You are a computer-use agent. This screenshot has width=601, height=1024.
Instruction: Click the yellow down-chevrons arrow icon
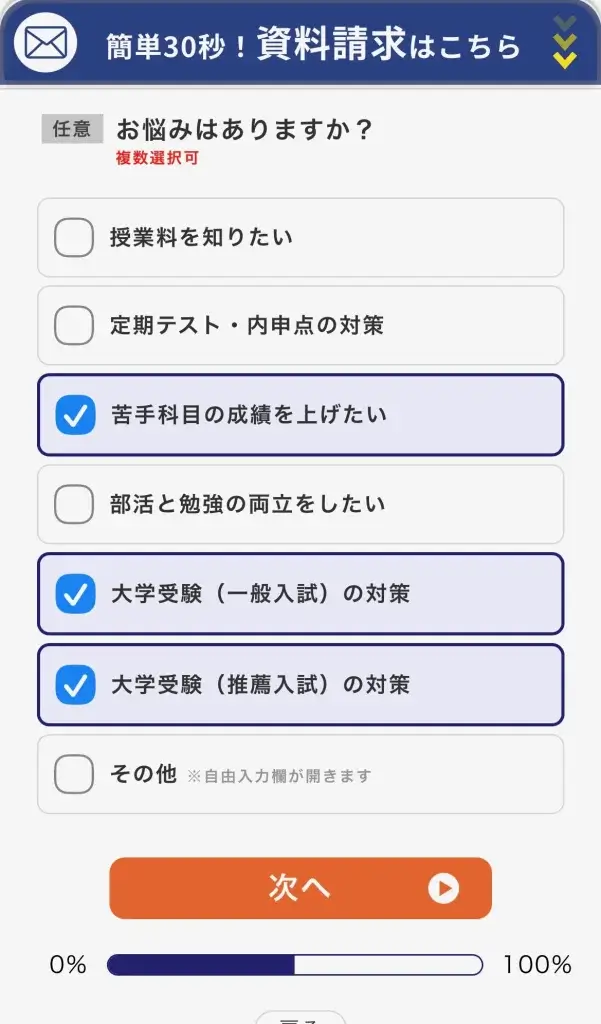[x=565, y=43]
